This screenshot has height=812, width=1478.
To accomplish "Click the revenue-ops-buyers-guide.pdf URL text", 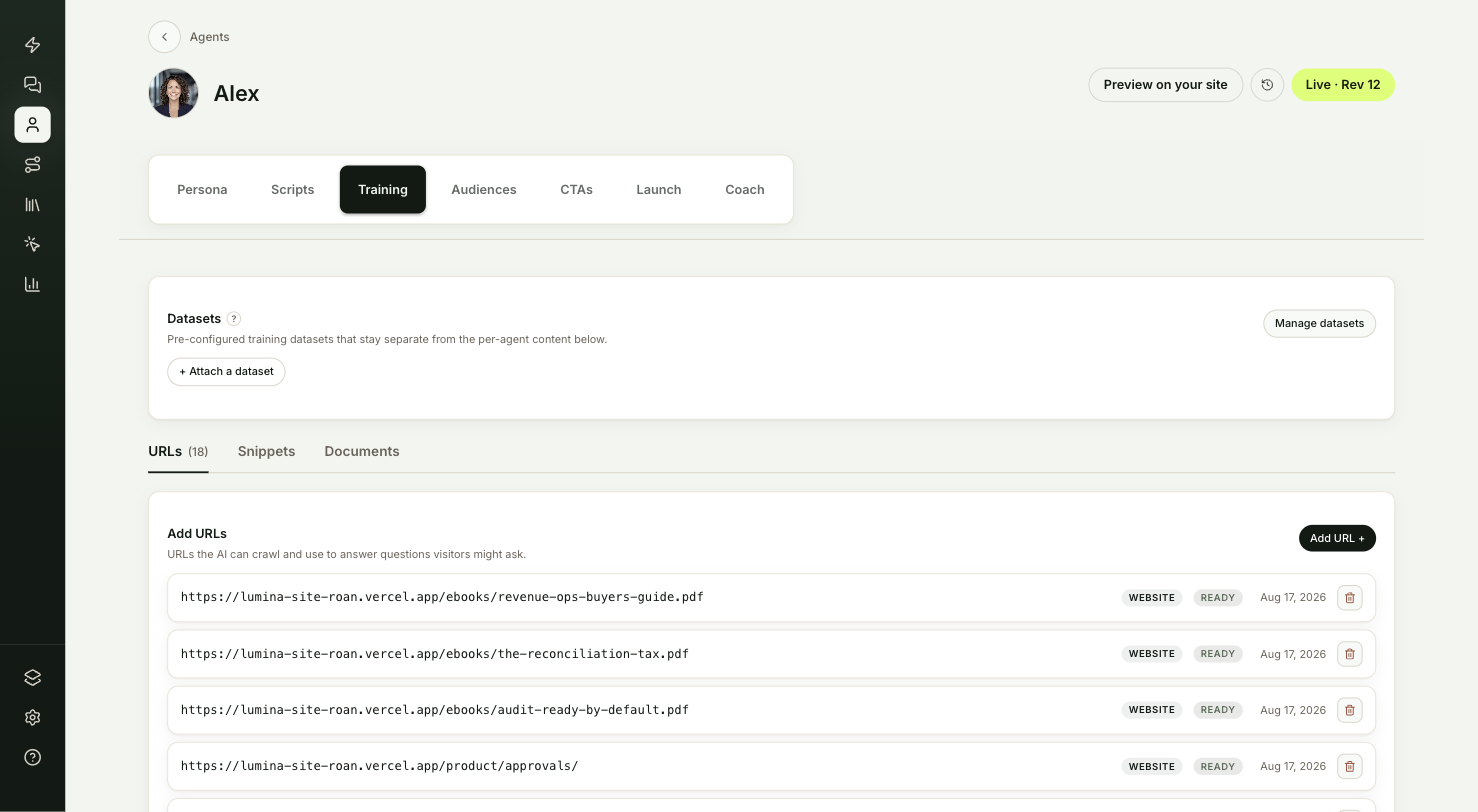I will tap(442, 597).
